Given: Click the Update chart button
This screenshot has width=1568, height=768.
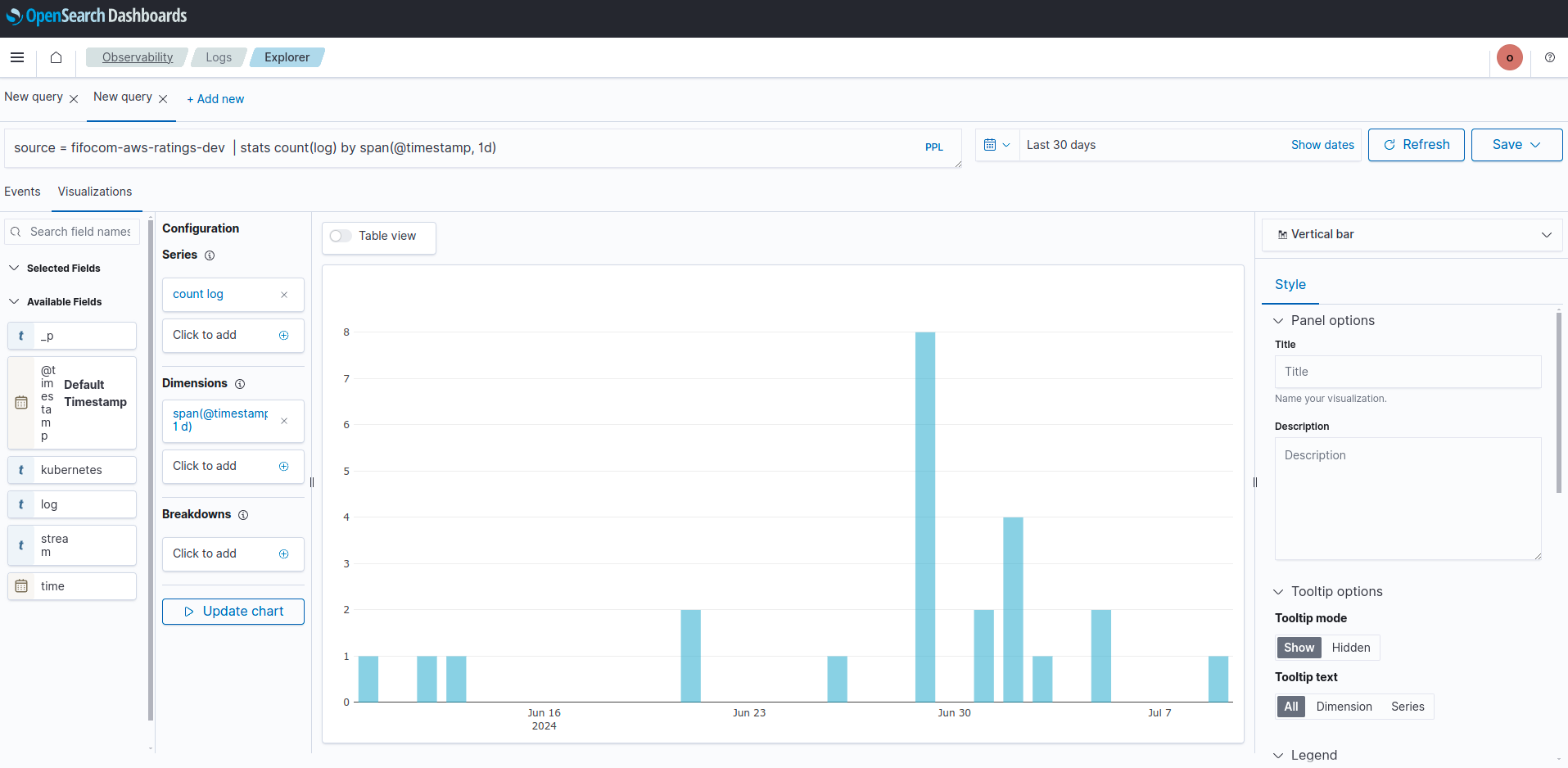Looking at the screenshot, I should [x=233, y=612].
